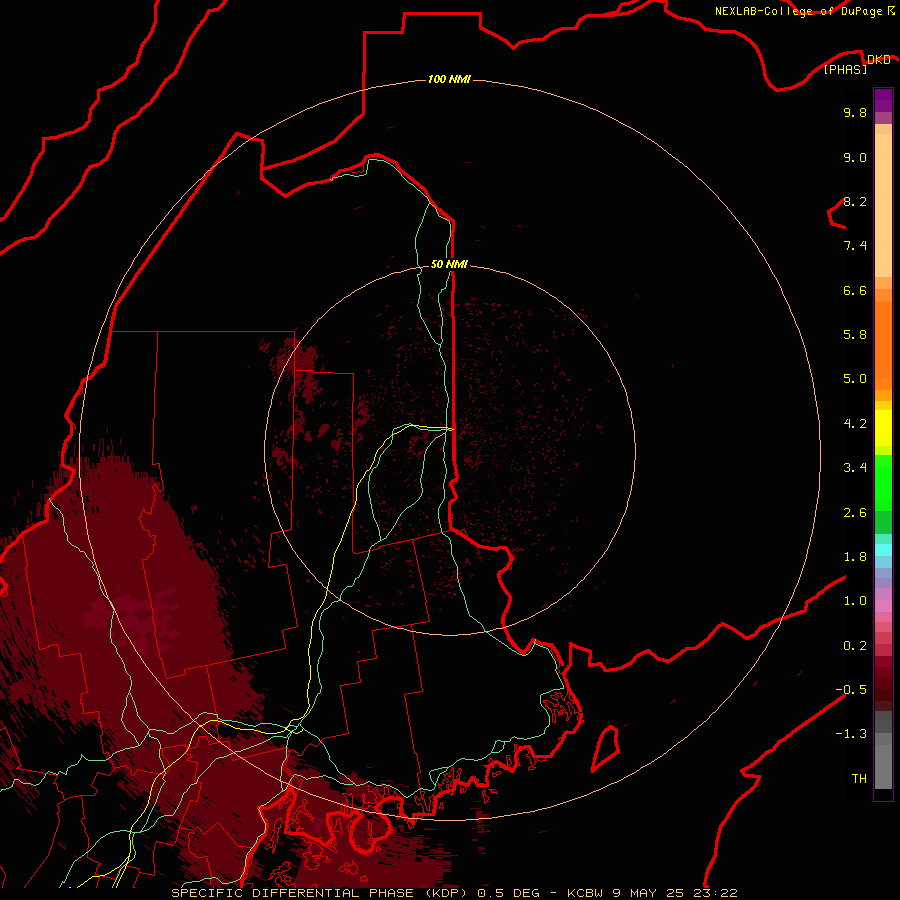Click the -0.5 scale value
This screenshot has width=900, height=900.
coord(851,689)
